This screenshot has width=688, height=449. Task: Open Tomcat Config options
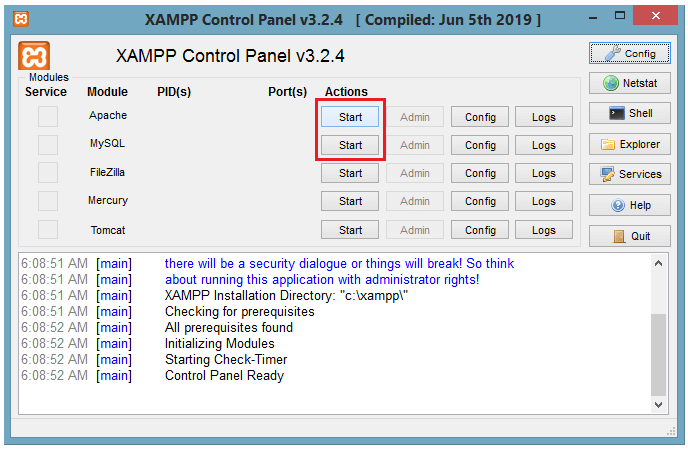click(480, 230)
